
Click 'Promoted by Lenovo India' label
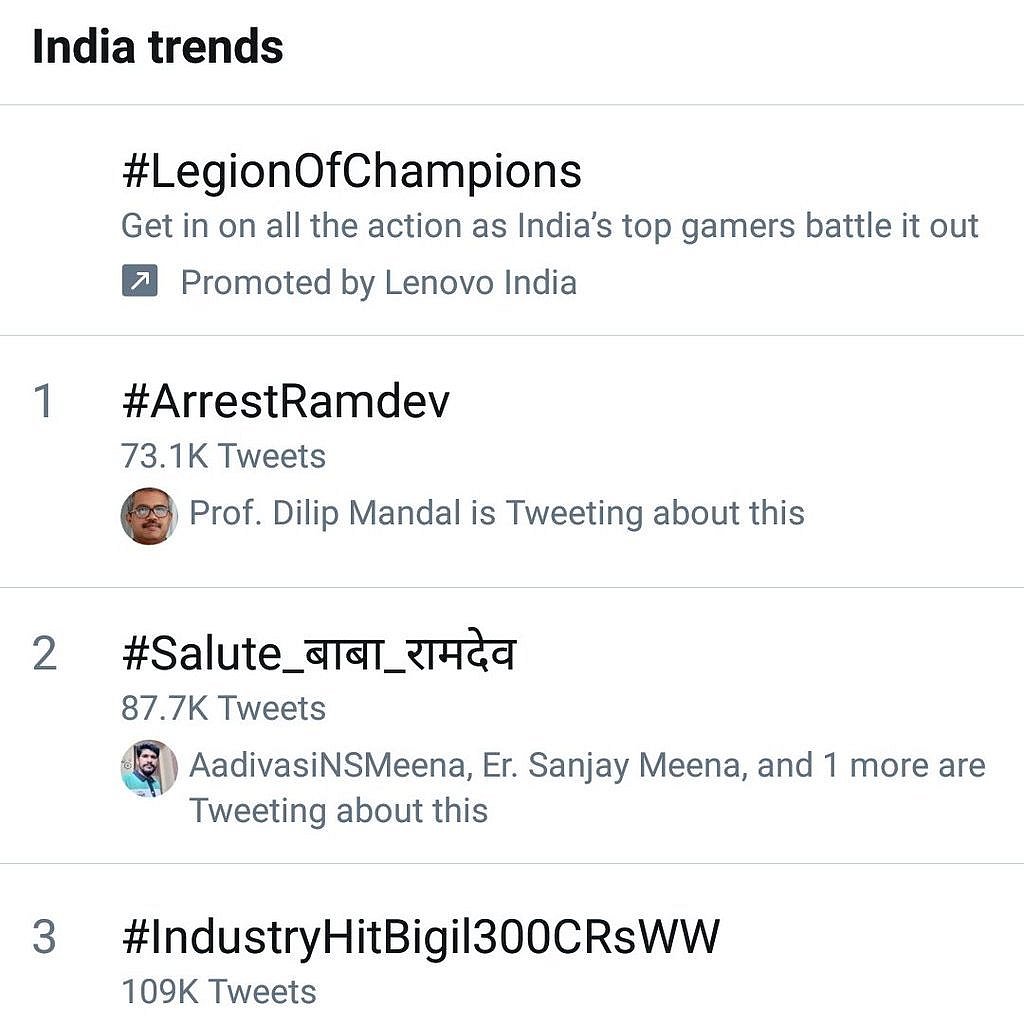(378, 283)
